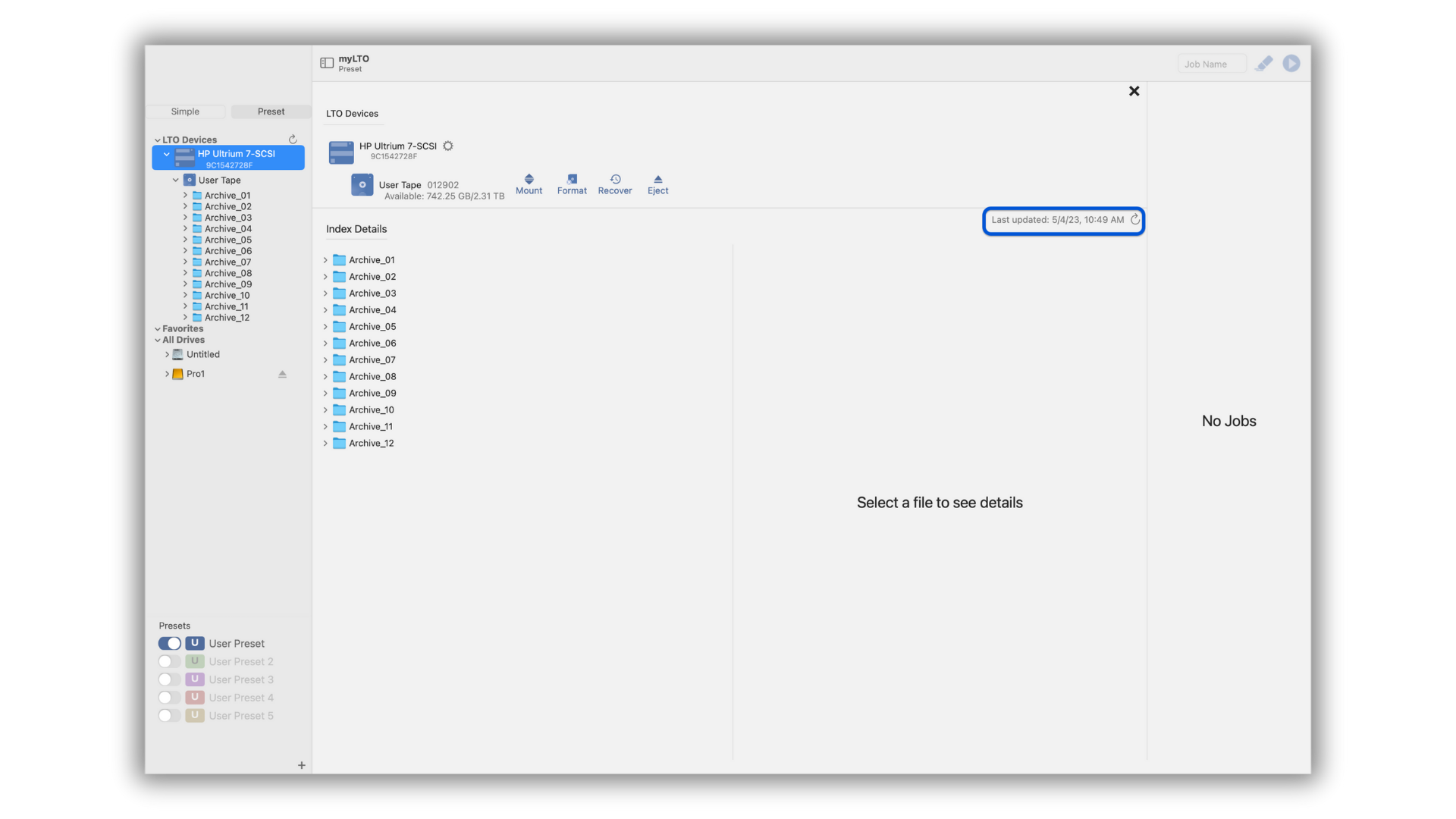Click the clean job brush icon

pos(1263,64)
